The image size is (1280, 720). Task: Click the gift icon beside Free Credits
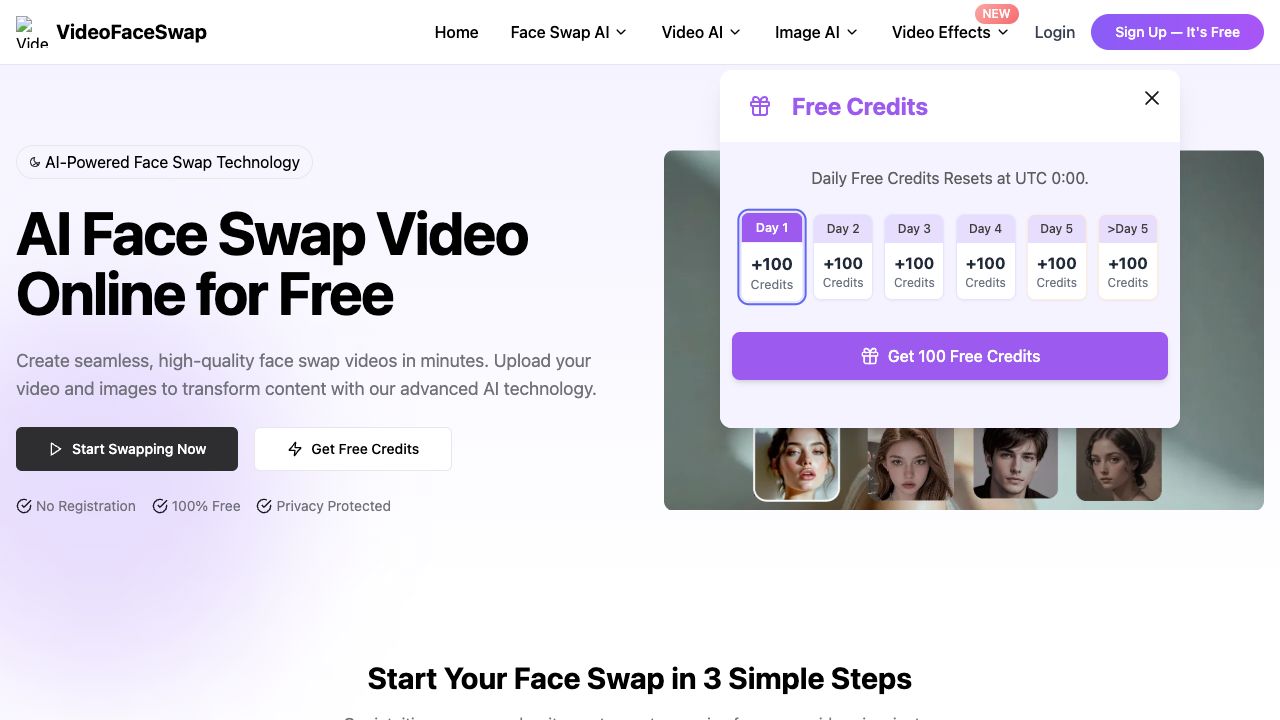tap(760, 106)
